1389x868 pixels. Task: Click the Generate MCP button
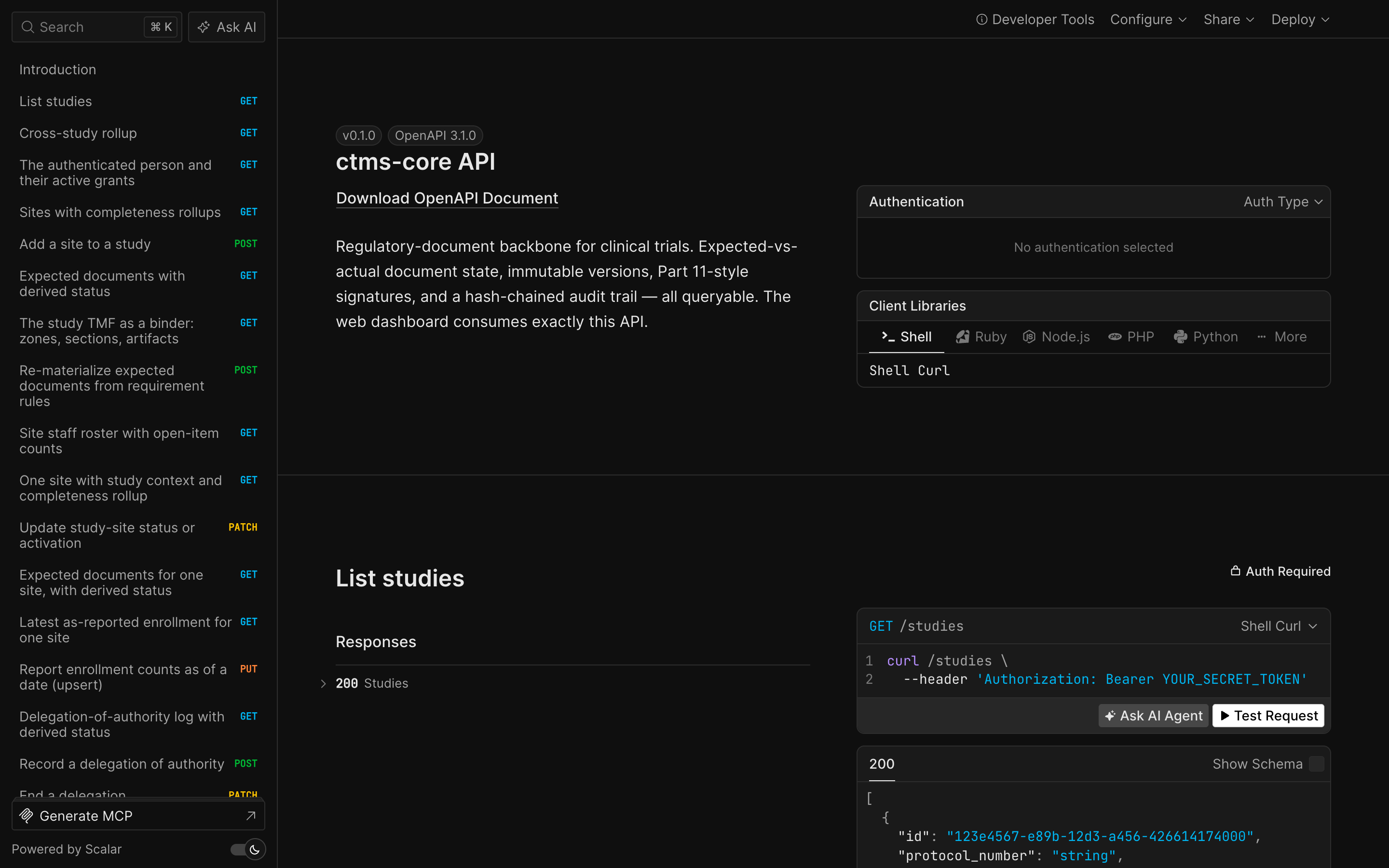coord(138,816)
